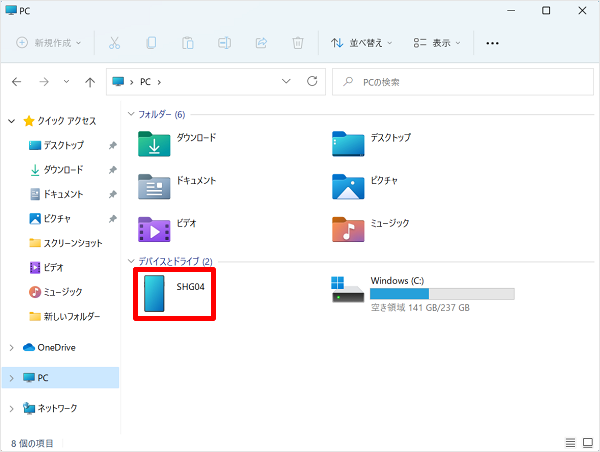600x452 pixels.
Task: Open the address bar history dropdown
Action: pos(287,81)
